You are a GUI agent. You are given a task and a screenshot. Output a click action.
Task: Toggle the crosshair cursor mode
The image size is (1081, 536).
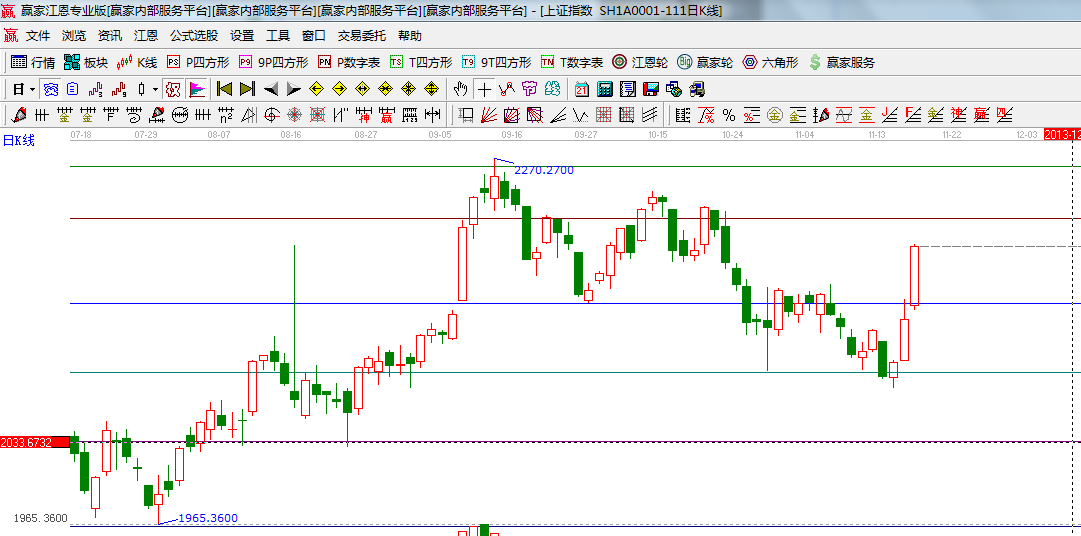coord(484,89)
